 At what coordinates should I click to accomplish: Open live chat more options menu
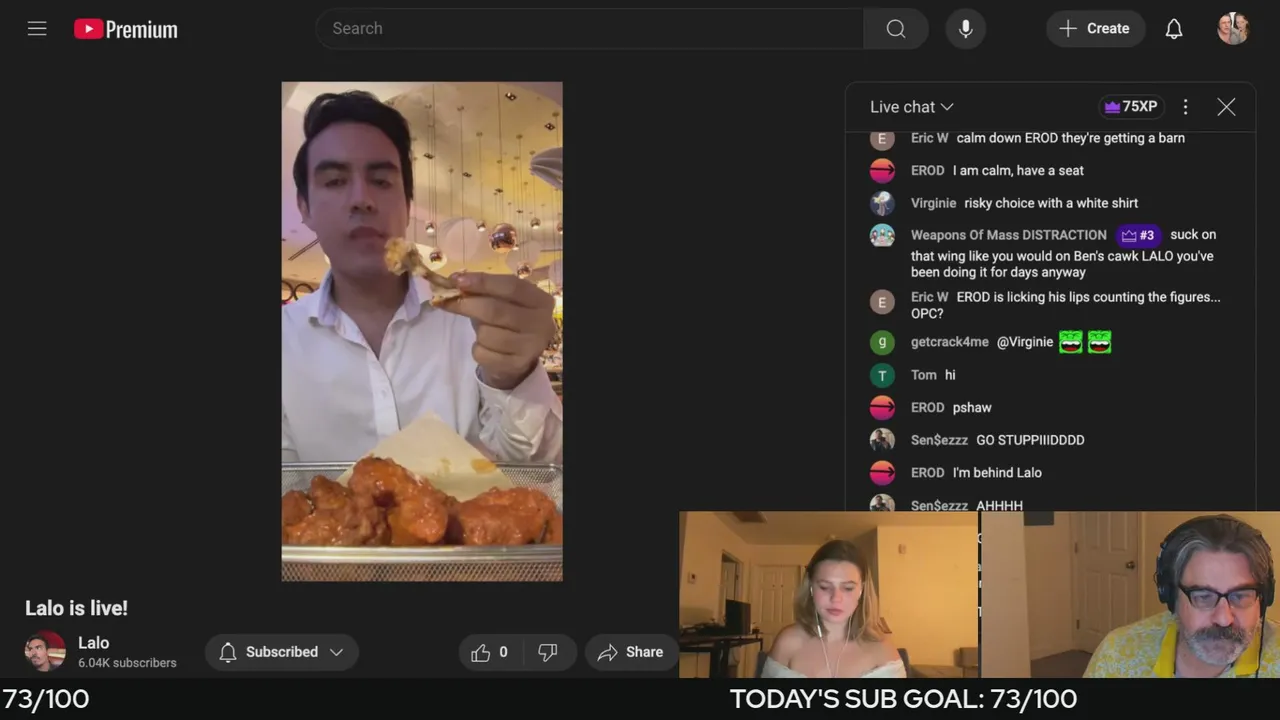pos(1185,107)
